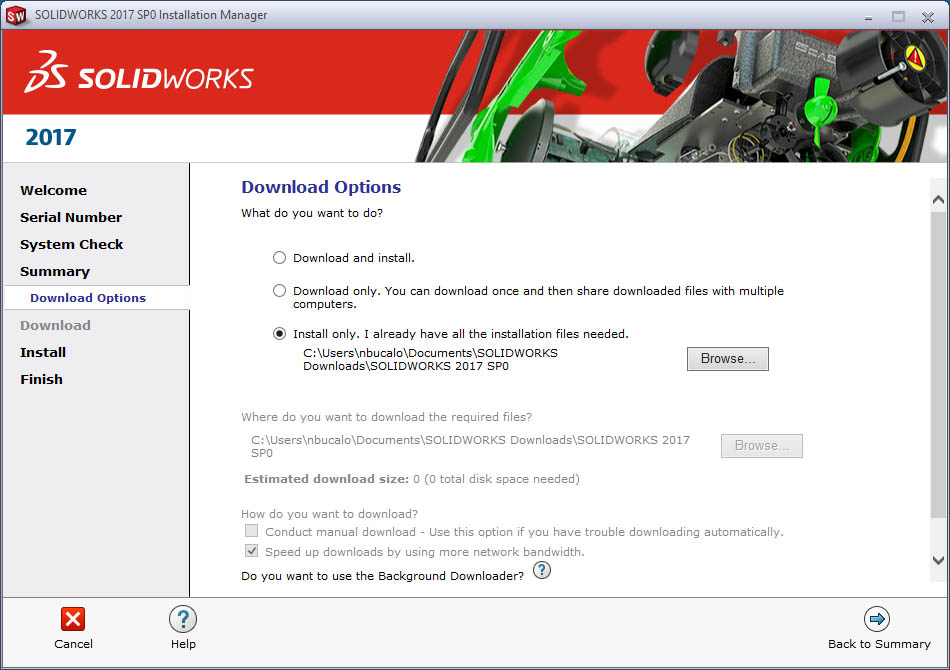The height and width of the screenshot is (670, 950).
Task: Click 'Do you want to use the Background Downloader?' text
Action: pos(382,576)
